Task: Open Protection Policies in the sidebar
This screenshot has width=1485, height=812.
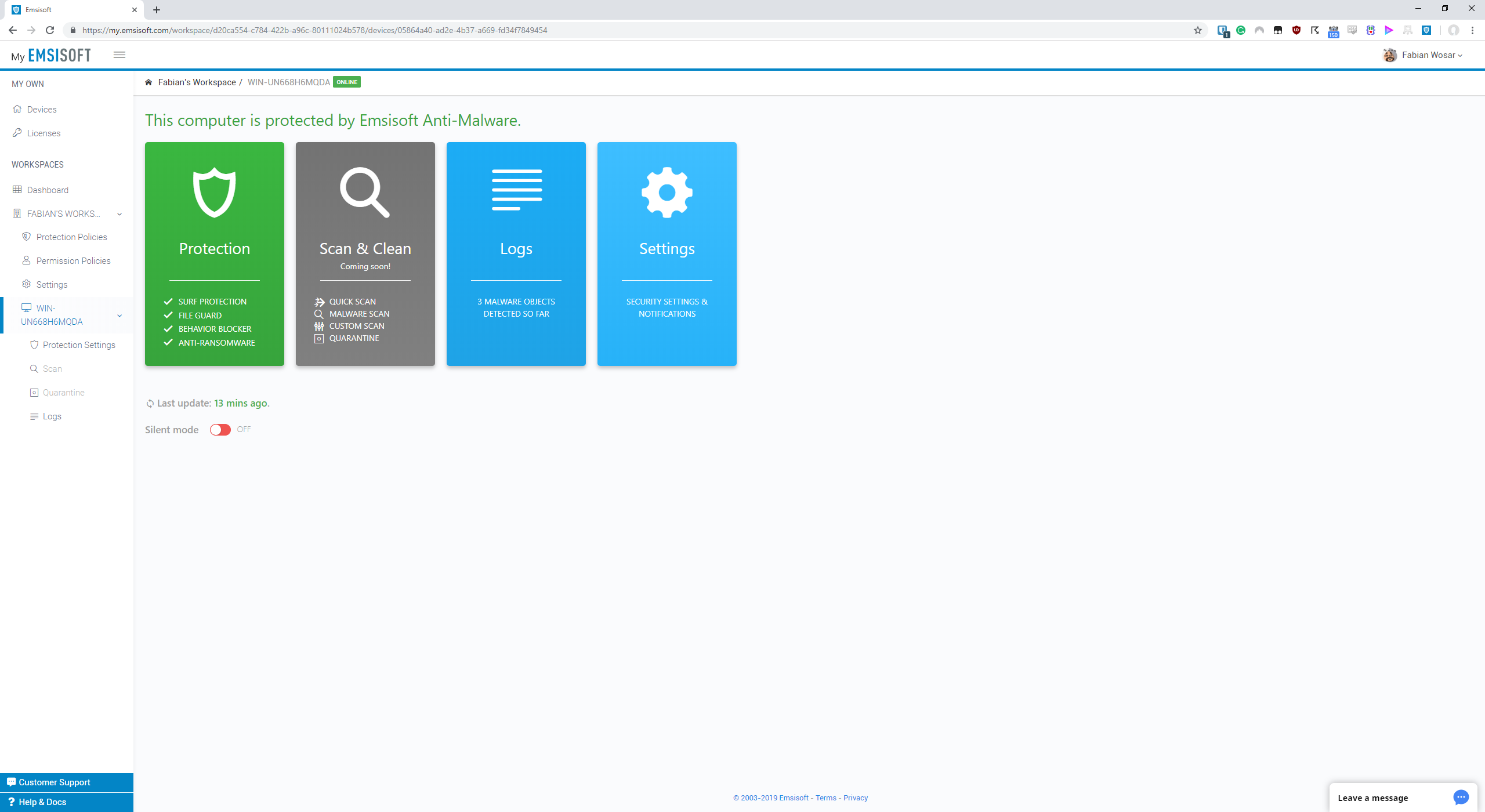Action: tap(71, 237)
